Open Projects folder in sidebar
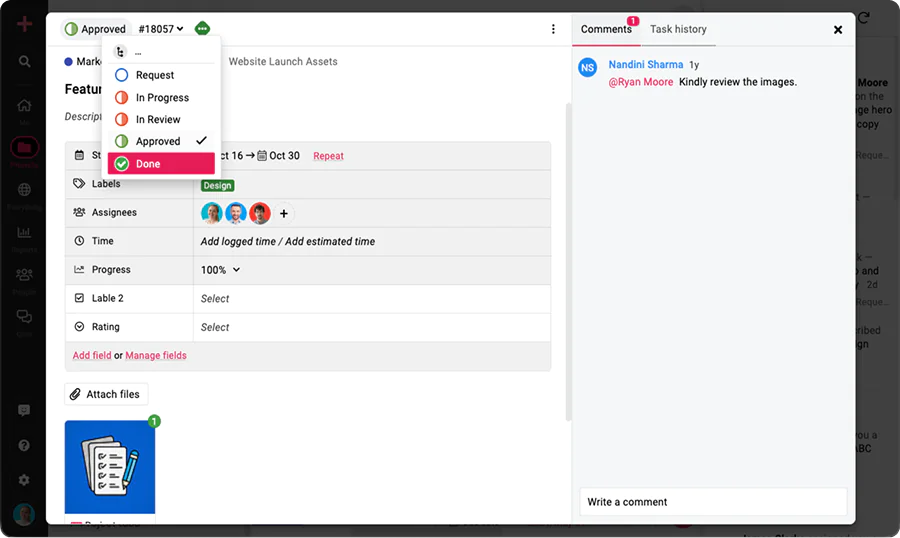The width and height of the screenshot is (900, 538). pyautogui.click(x=24, y=148)
